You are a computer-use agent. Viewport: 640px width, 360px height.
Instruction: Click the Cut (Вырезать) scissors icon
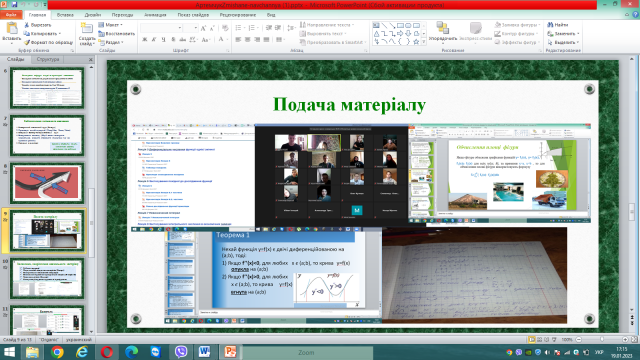(27, 25)
